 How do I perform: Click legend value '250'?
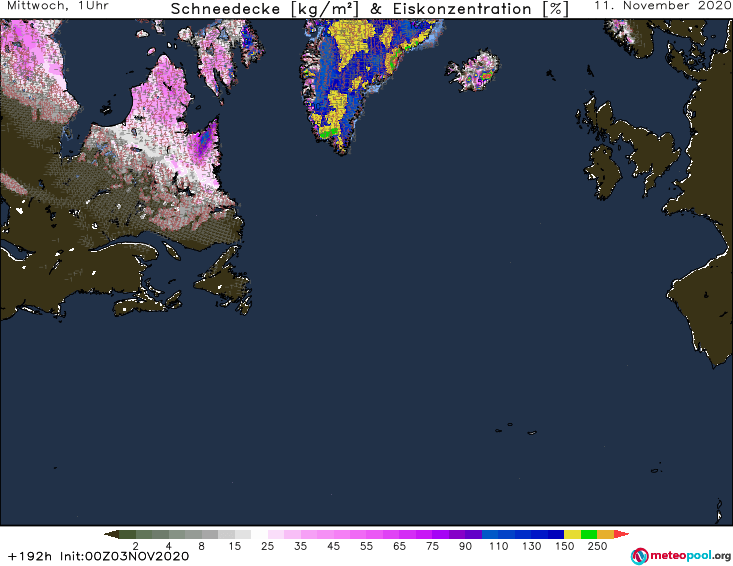597,546
